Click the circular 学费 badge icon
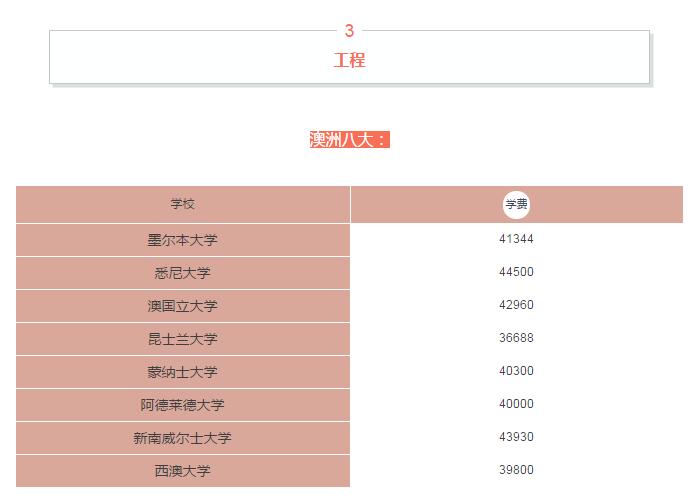The width and height of the screenshot is (699, 498). [516, 204]
